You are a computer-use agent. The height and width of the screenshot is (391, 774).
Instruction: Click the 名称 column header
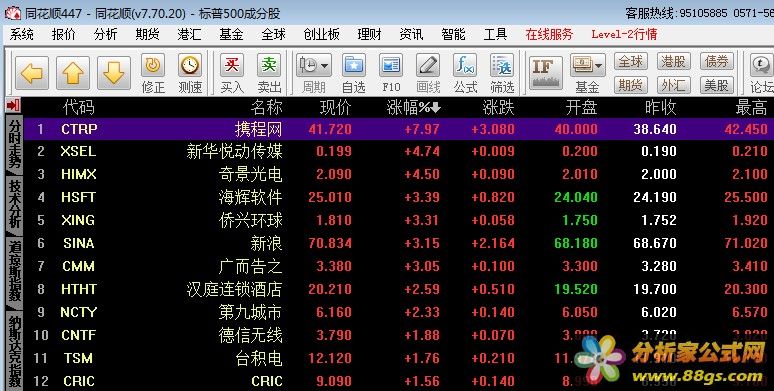pyautogui.click(x=267, y=107)
